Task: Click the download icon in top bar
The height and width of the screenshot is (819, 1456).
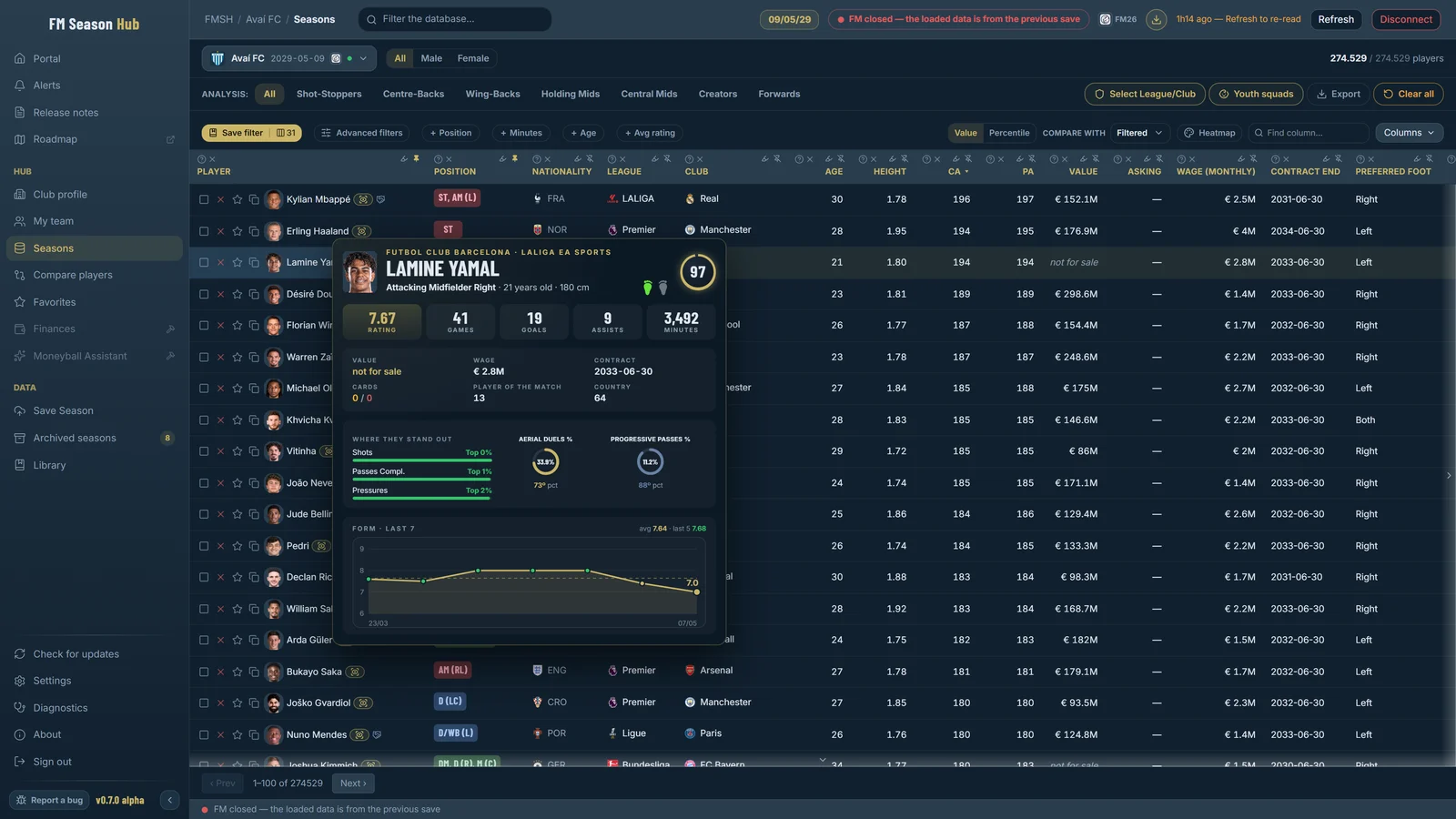Action: pos(1156,19)
